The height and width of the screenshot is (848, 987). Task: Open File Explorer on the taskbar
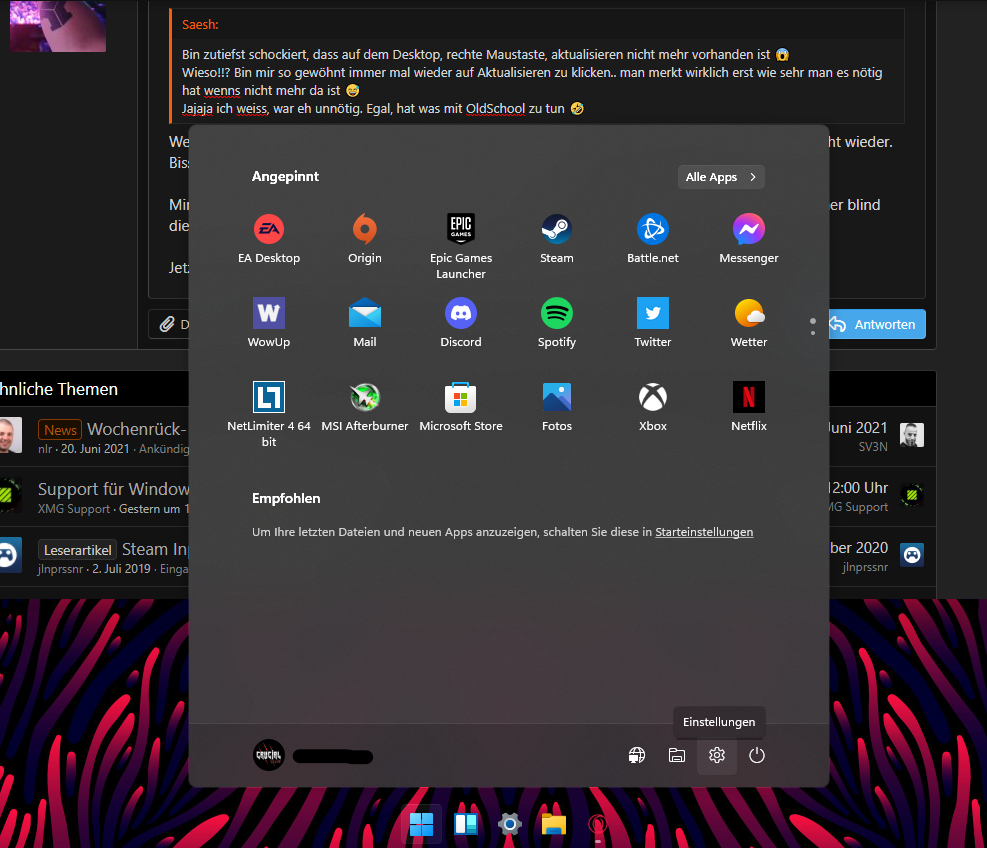click(554, 823)
